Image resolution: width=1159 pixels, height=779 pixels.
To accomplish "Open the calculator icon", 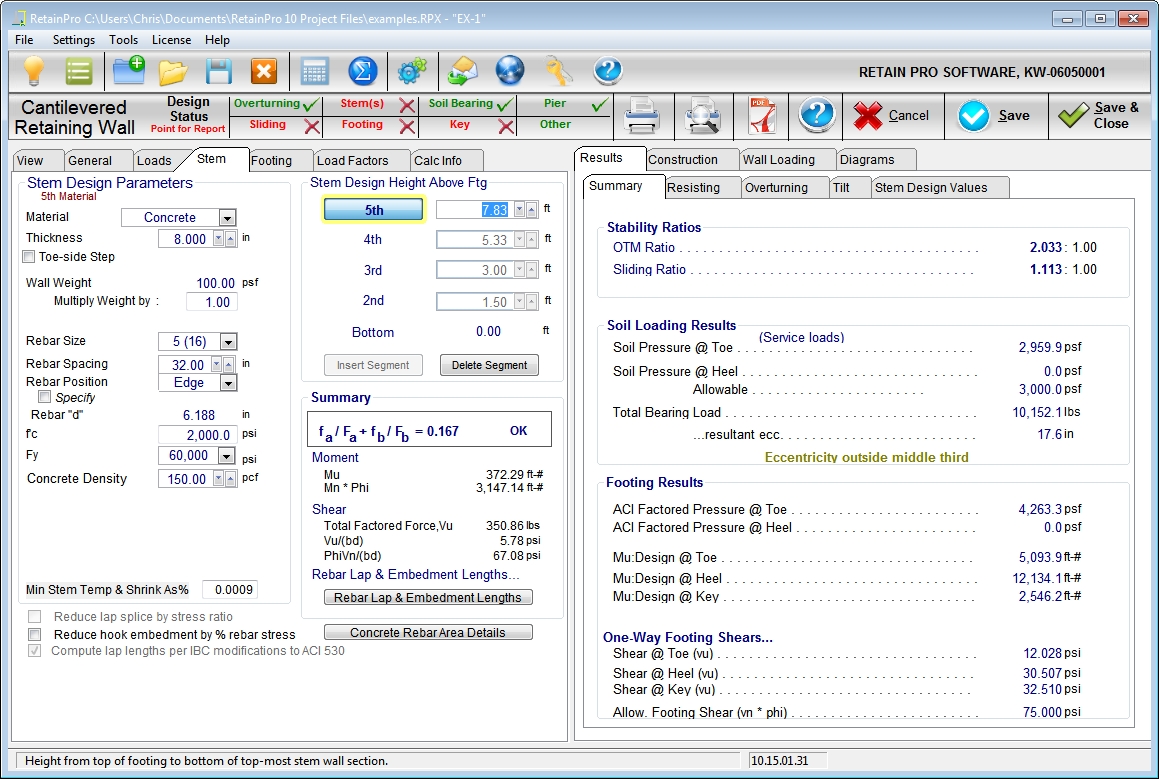I will click(x=315, y=72).
